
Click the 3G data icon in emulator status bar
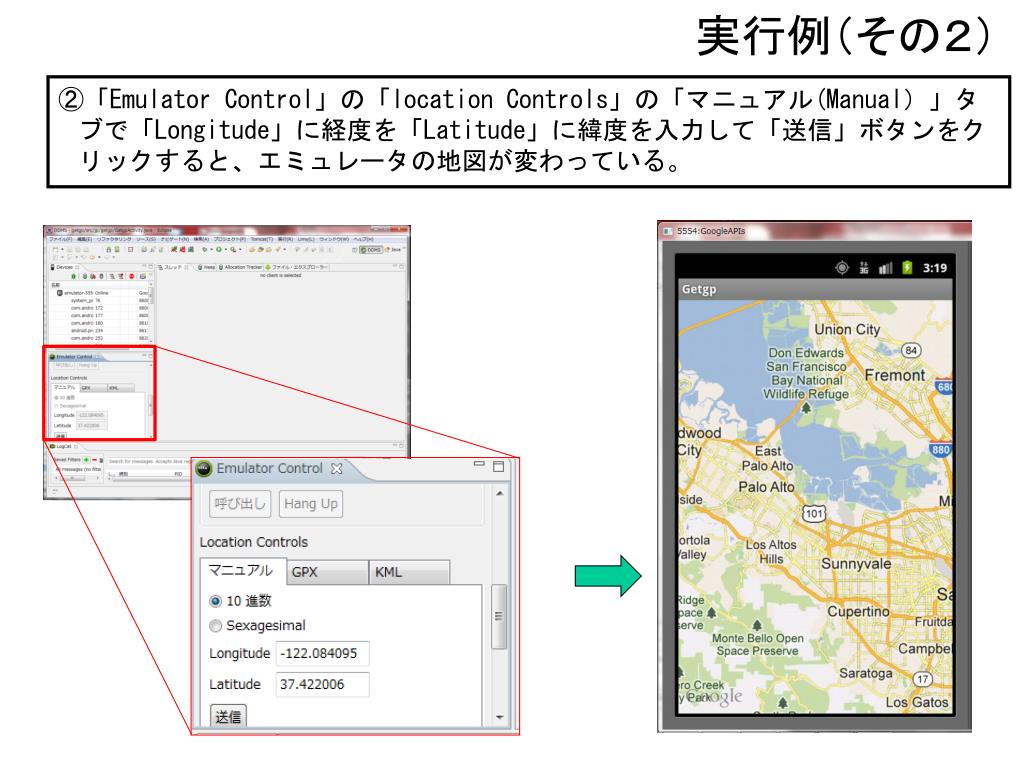pos(864,267)
